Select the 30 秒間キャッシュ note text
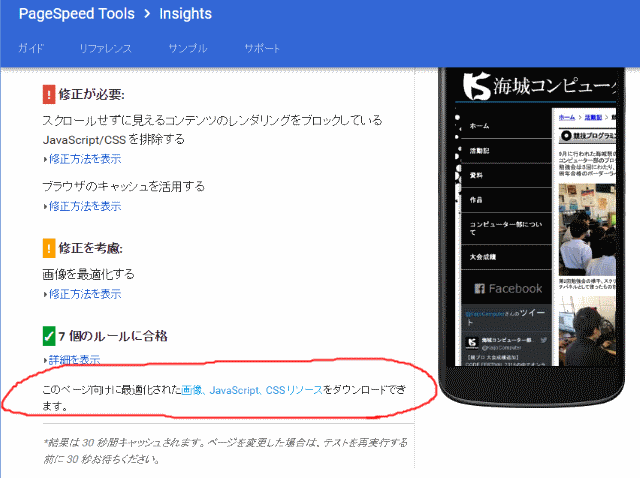The width and height of the screenshot is (640, 478). [x=225, y=451]
